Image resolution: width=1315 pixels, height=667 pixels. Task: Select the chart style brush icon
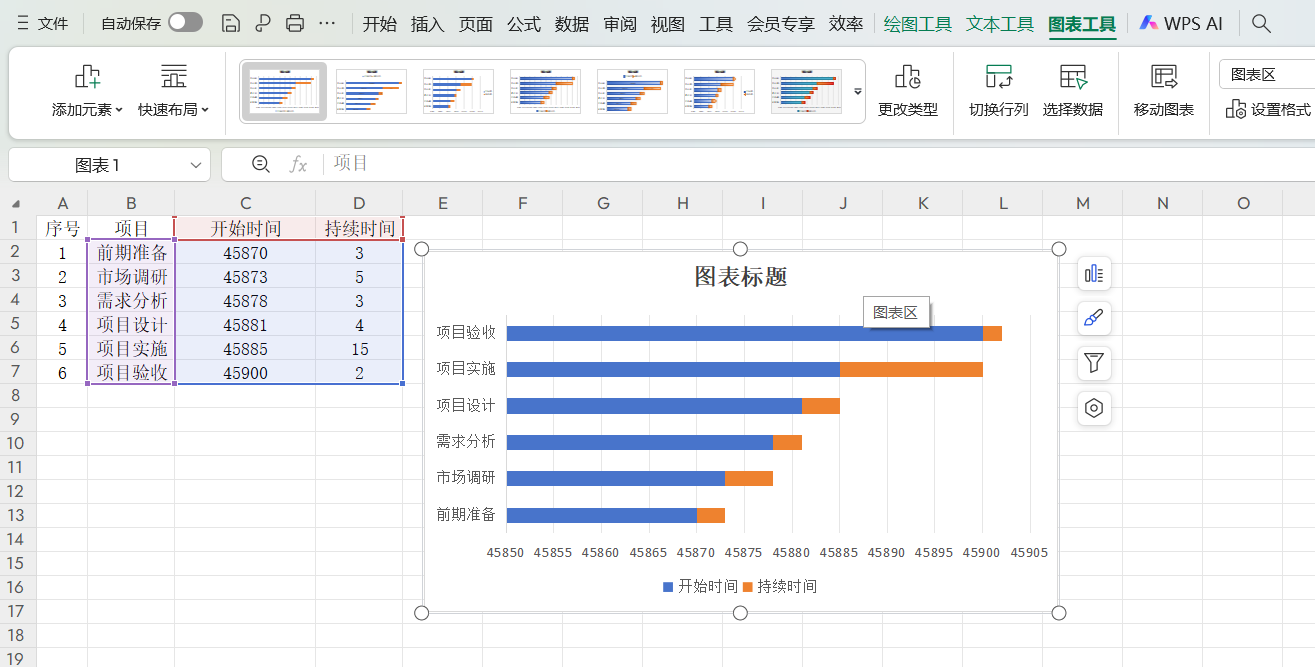(1094, 318)
